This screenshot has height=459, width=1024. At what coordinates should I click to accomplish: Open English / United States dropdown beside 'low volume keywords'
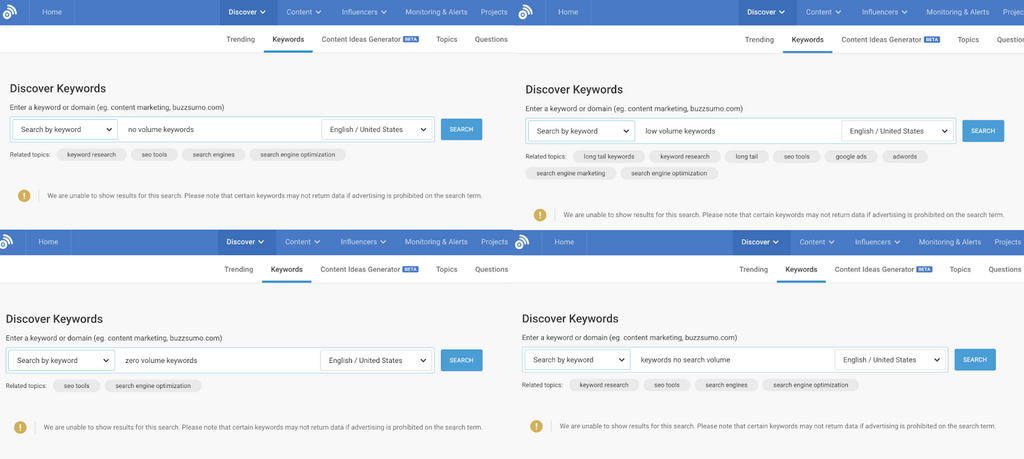tap(897, 131)
